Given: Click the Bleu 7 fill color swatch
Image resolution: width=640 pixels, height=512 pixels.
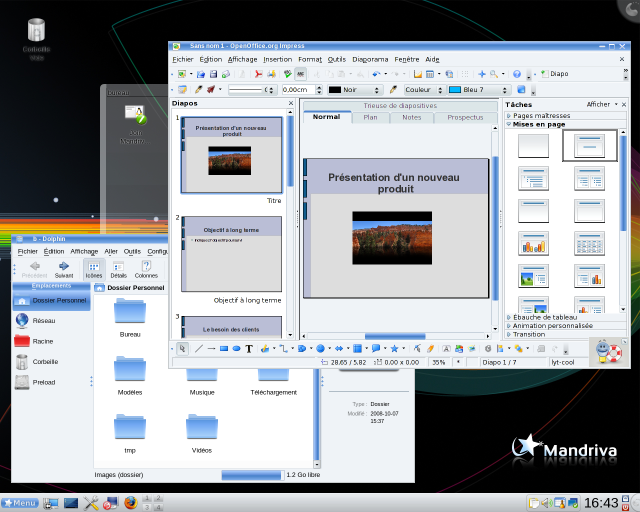Looking at the screenshot, I should [x=455, y=90].
